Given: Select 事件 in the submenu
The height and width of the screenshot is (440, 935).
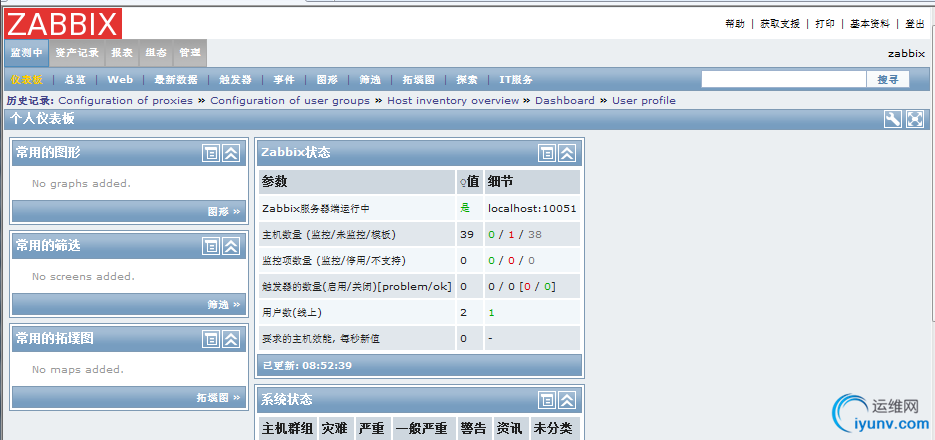Looking at the screenshot, I should 284,80.
